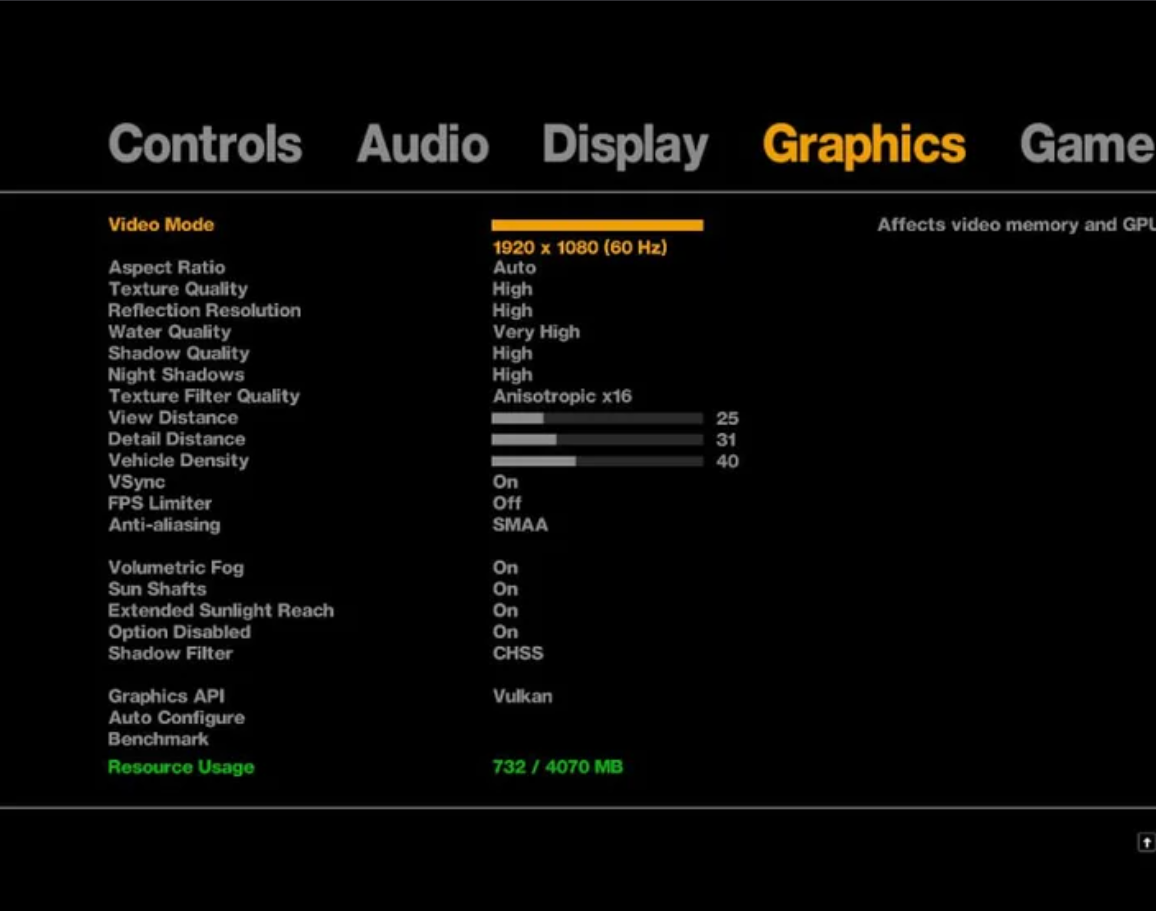This screenshot has height=911, width=1156.
Task: Change the Graphics API Vulkan setting
Action: 522,696
